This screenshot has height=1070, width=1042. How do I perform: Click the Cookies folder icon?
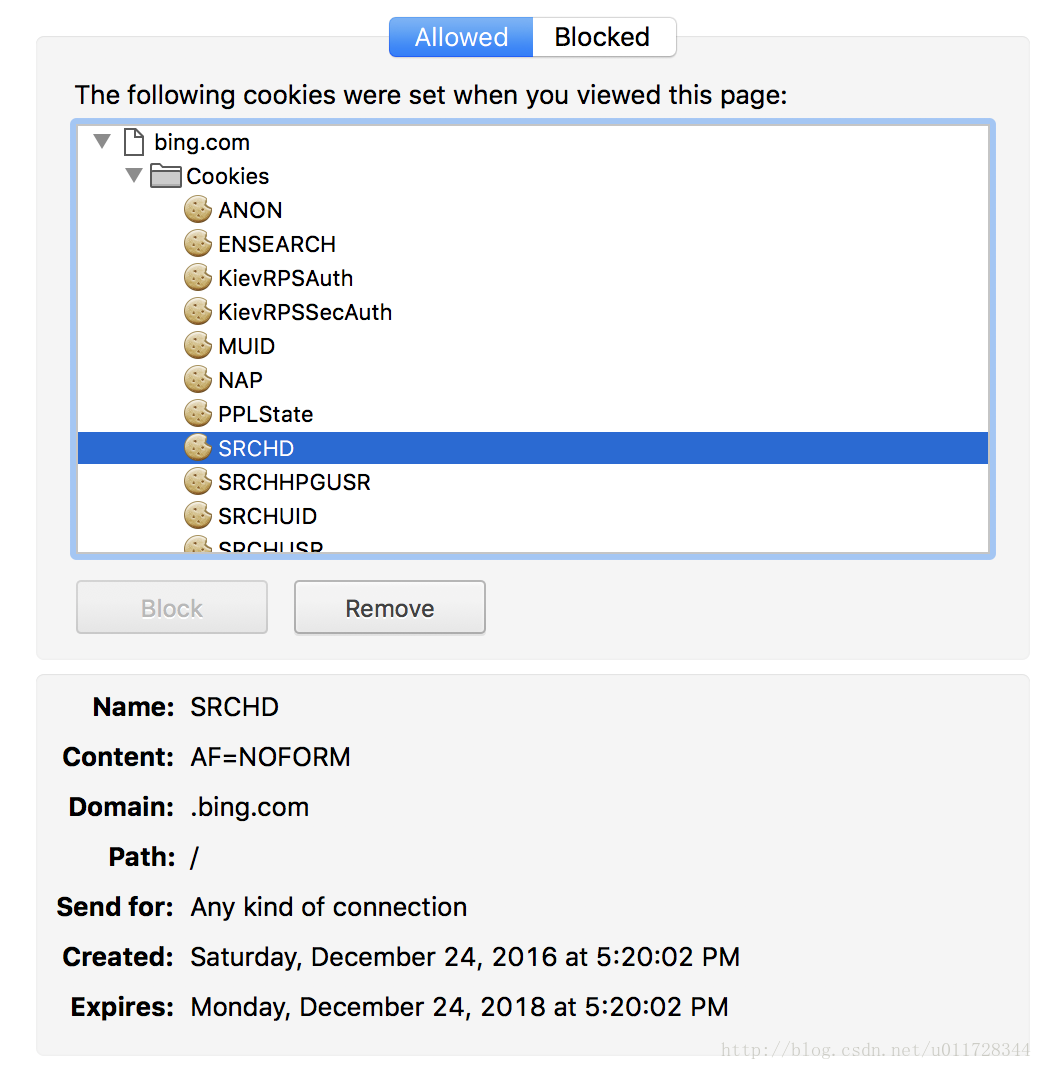coord(165,175)
